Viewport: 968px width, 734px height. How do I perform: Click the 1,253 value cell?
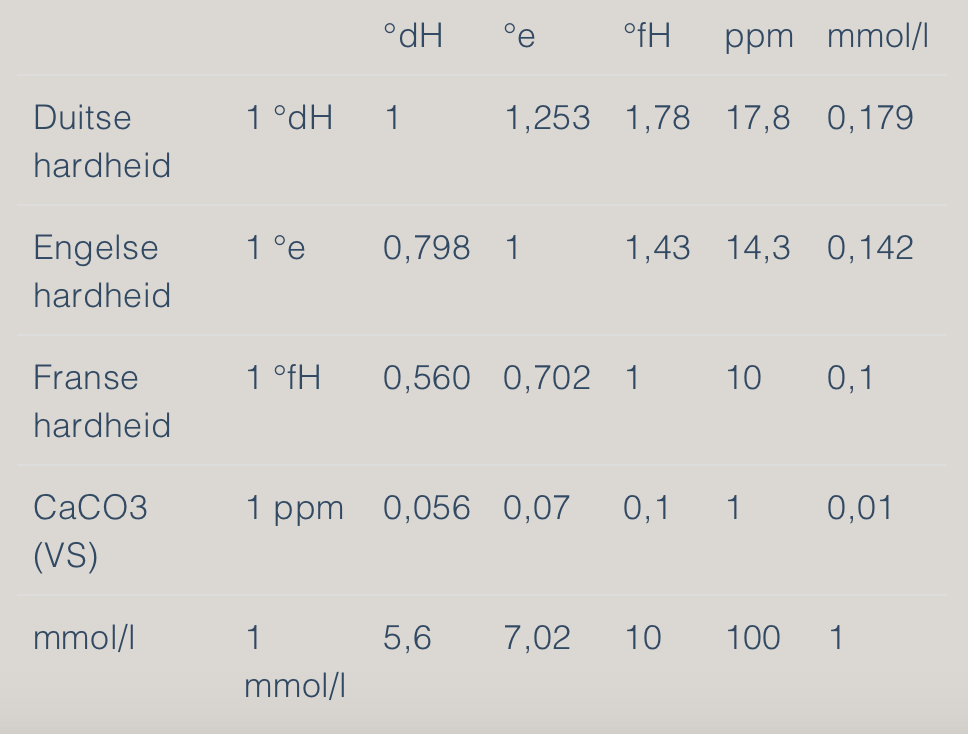[x=547, y=118]
